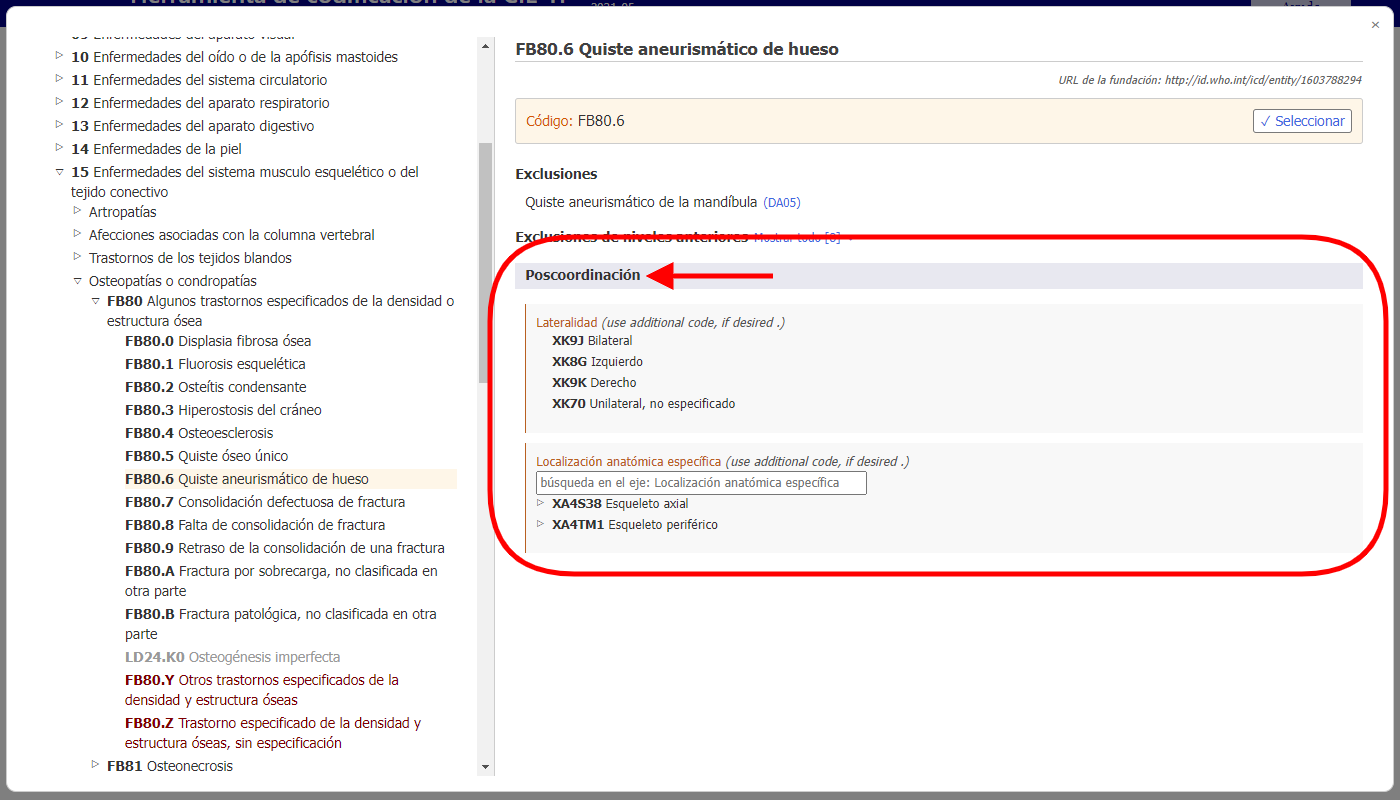The image size is (1400, 800).
Task: Open LD24.K0 Osteogénesis imperfecta
Action: (233, 657)
